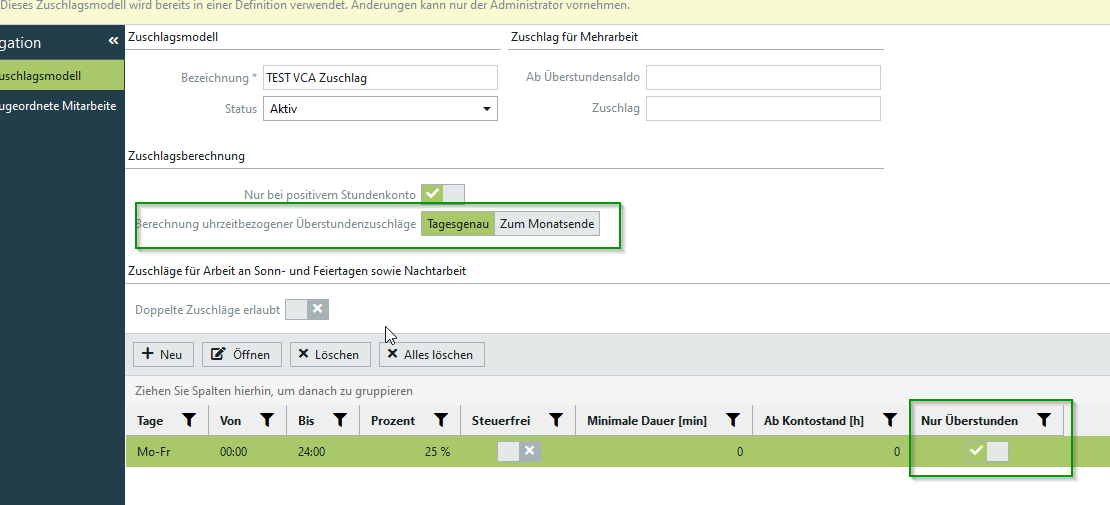This screenshot has width=1110, height=505.
Task: Click the filter icon in Tage column
Action: (188, 421)
